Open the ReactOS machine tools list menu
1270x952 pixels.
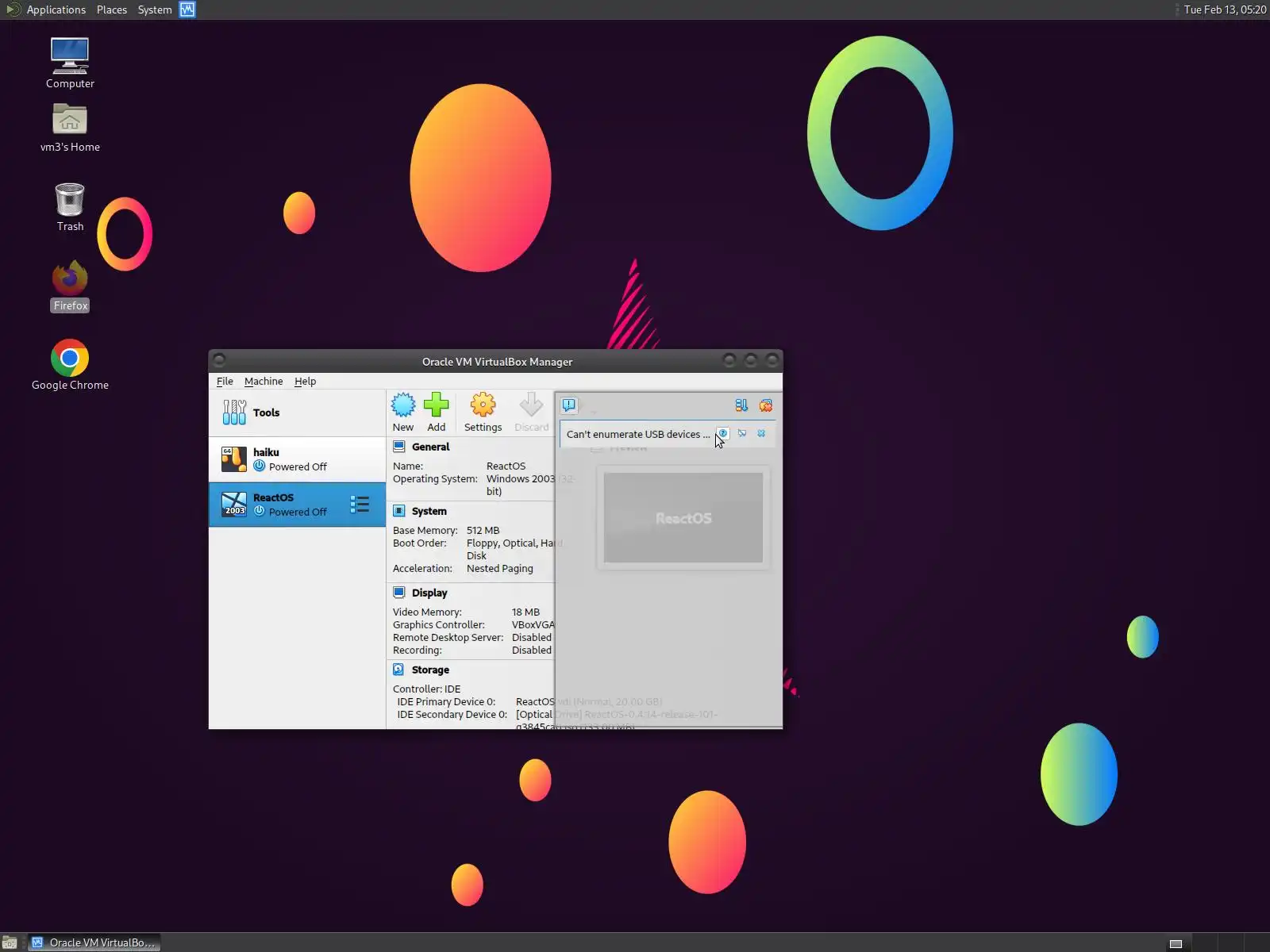coord(360,505)
